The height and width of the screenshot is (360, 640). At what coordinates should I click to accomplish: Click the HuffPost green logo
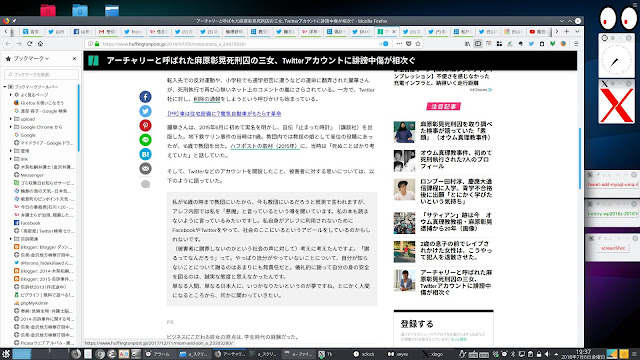pyautogui.click(x=93, y=61)
